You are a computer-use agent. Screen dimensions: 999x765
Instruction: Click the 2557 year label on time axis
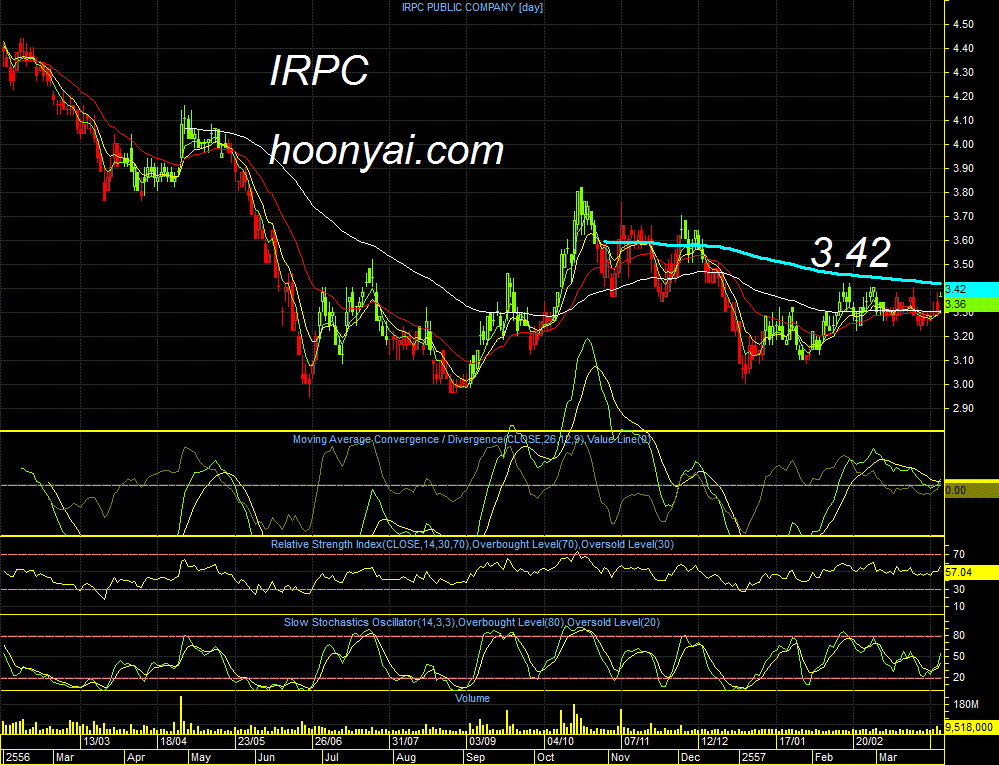[754, 757]
